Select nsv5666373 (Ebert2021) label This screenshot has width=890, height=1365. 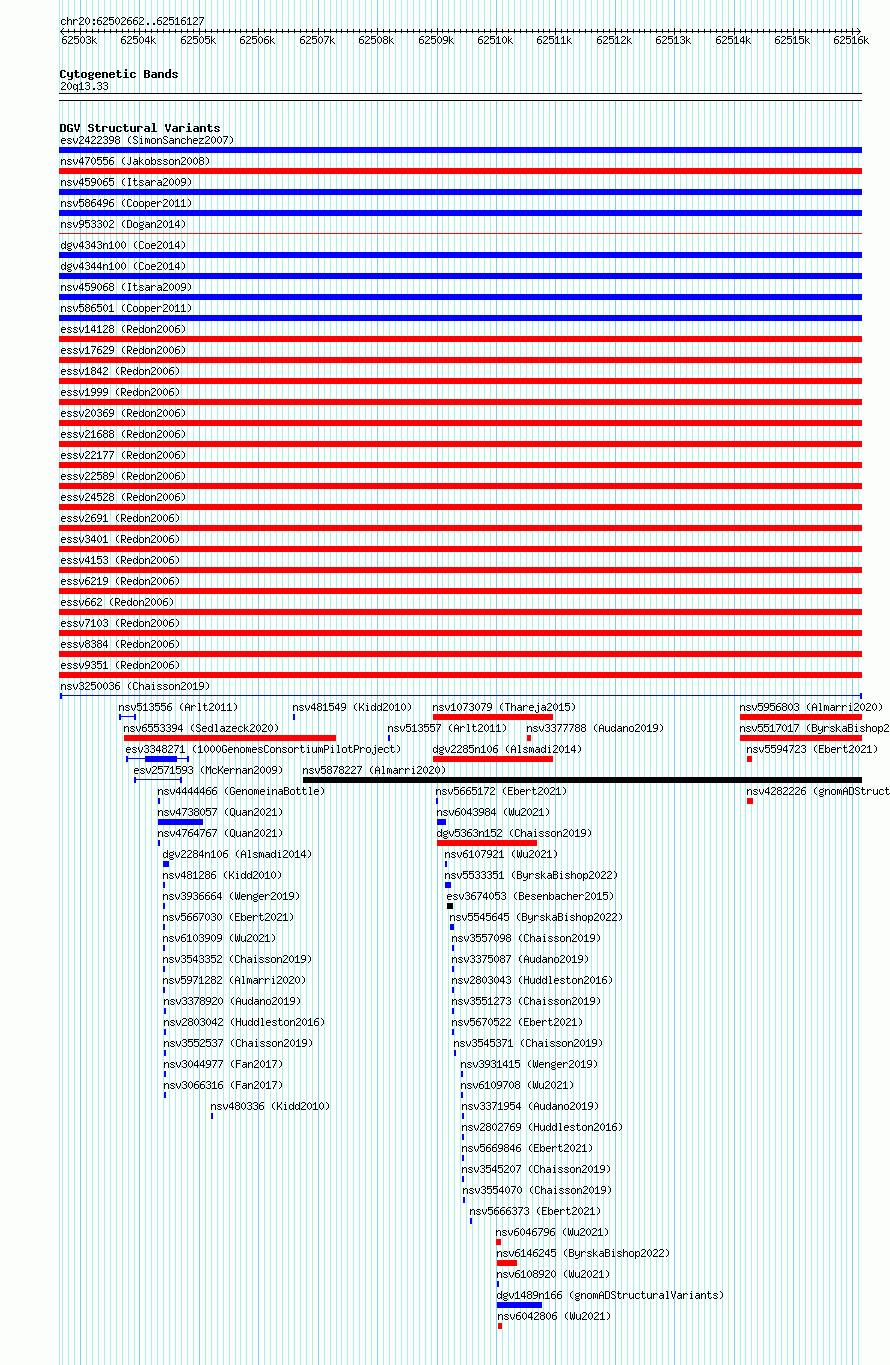pos(534,1211)
